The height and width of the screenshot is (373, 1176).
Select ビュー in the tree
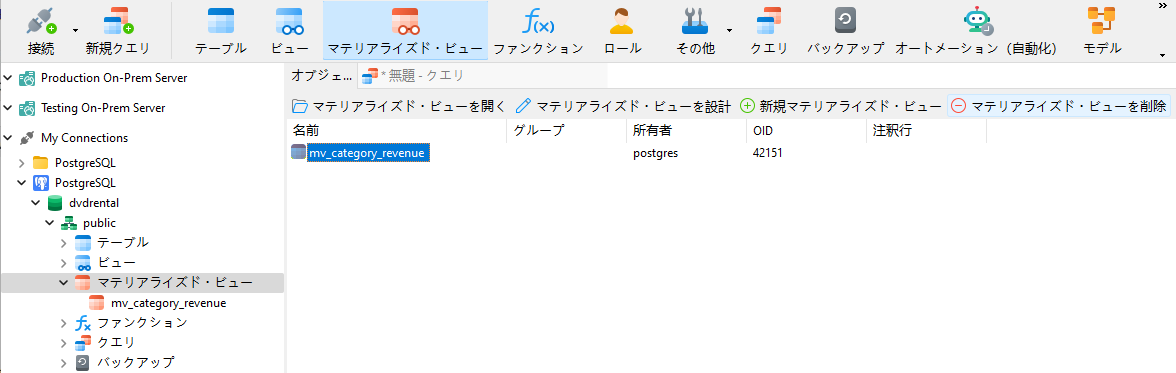116,263
